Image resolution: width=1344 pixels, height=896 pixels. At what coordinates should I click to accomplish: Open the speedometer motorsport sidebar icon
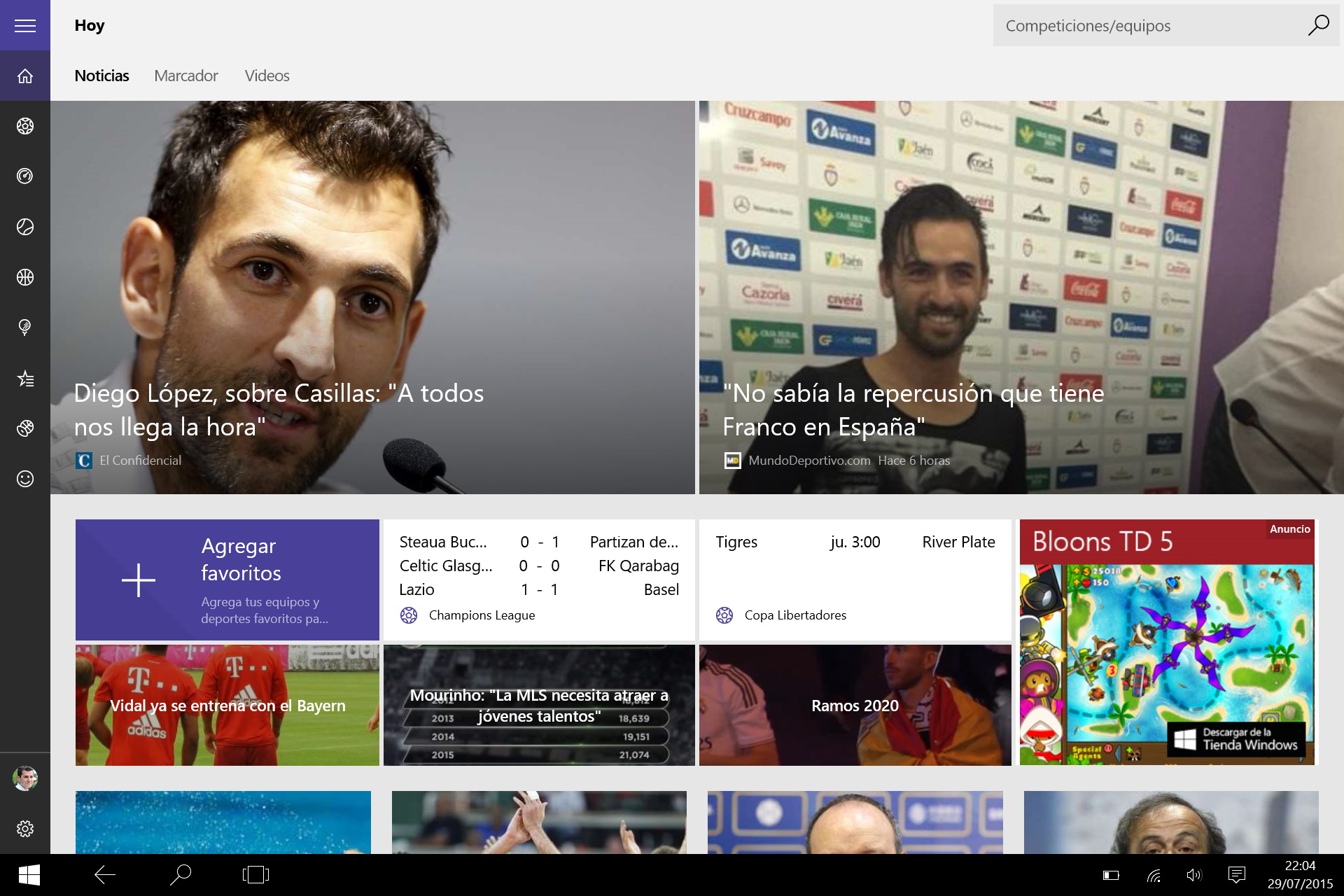[25, 176]
